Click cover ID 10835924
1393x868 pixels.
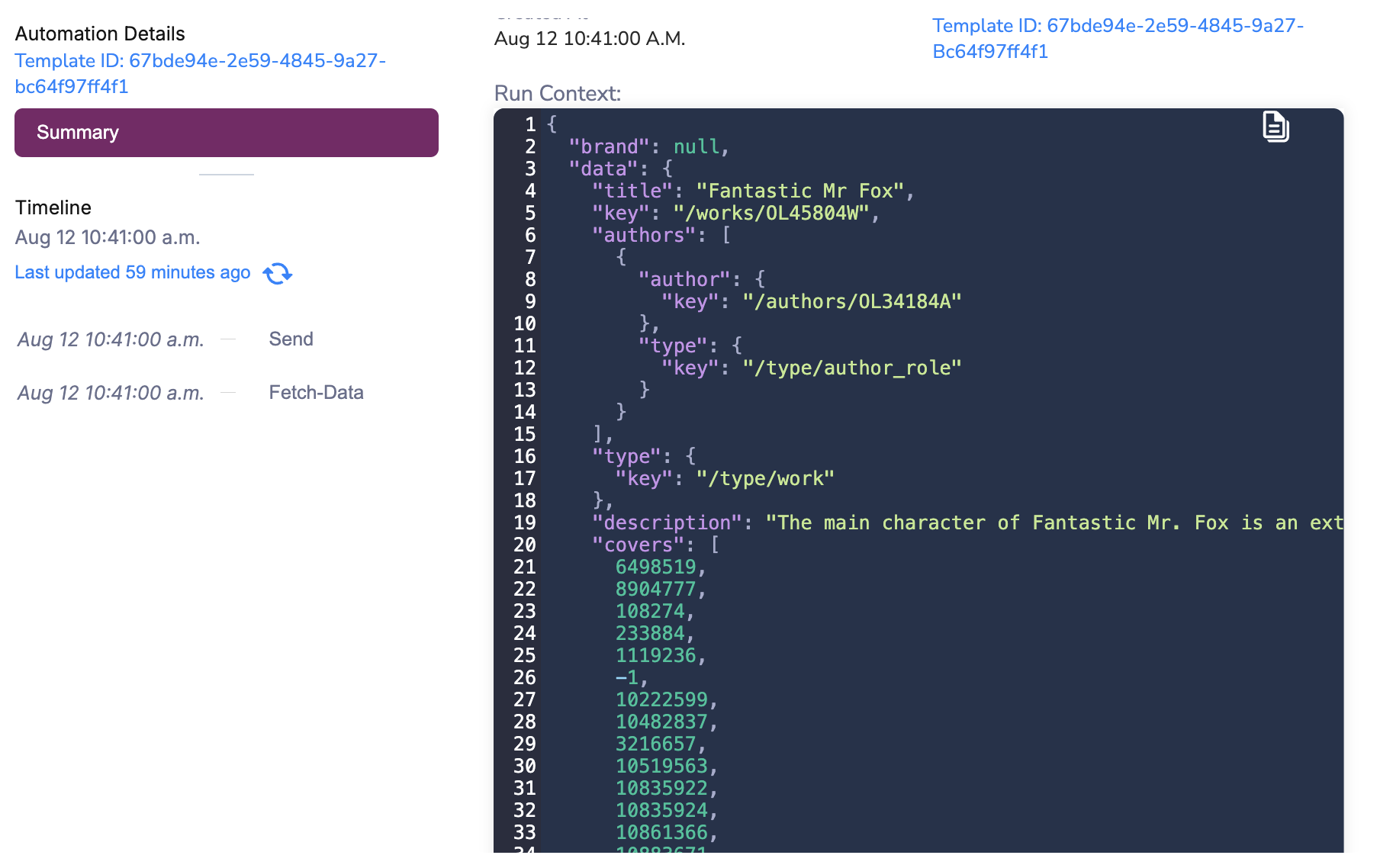(661, 810)
